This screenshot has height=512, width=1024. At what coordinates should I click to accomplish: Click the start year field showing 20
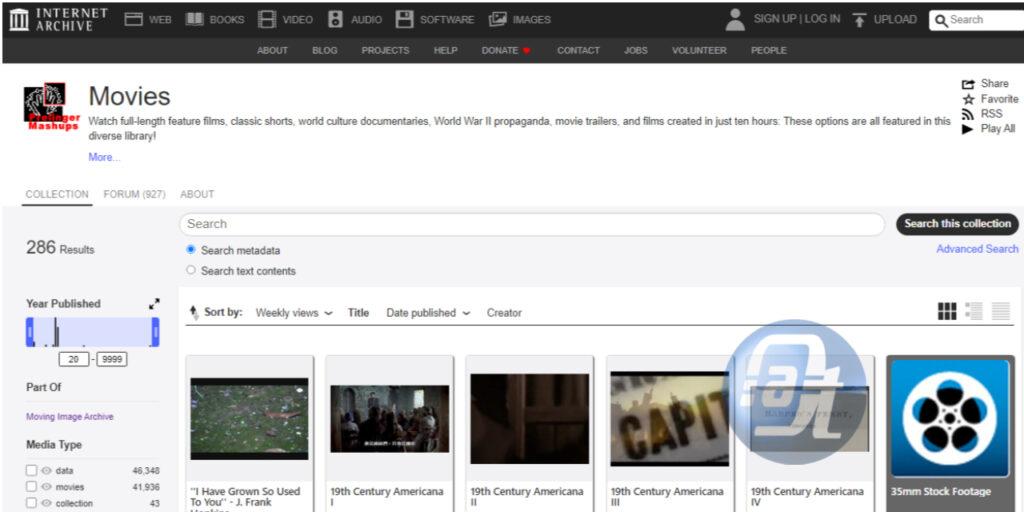(x=74, y=359)
